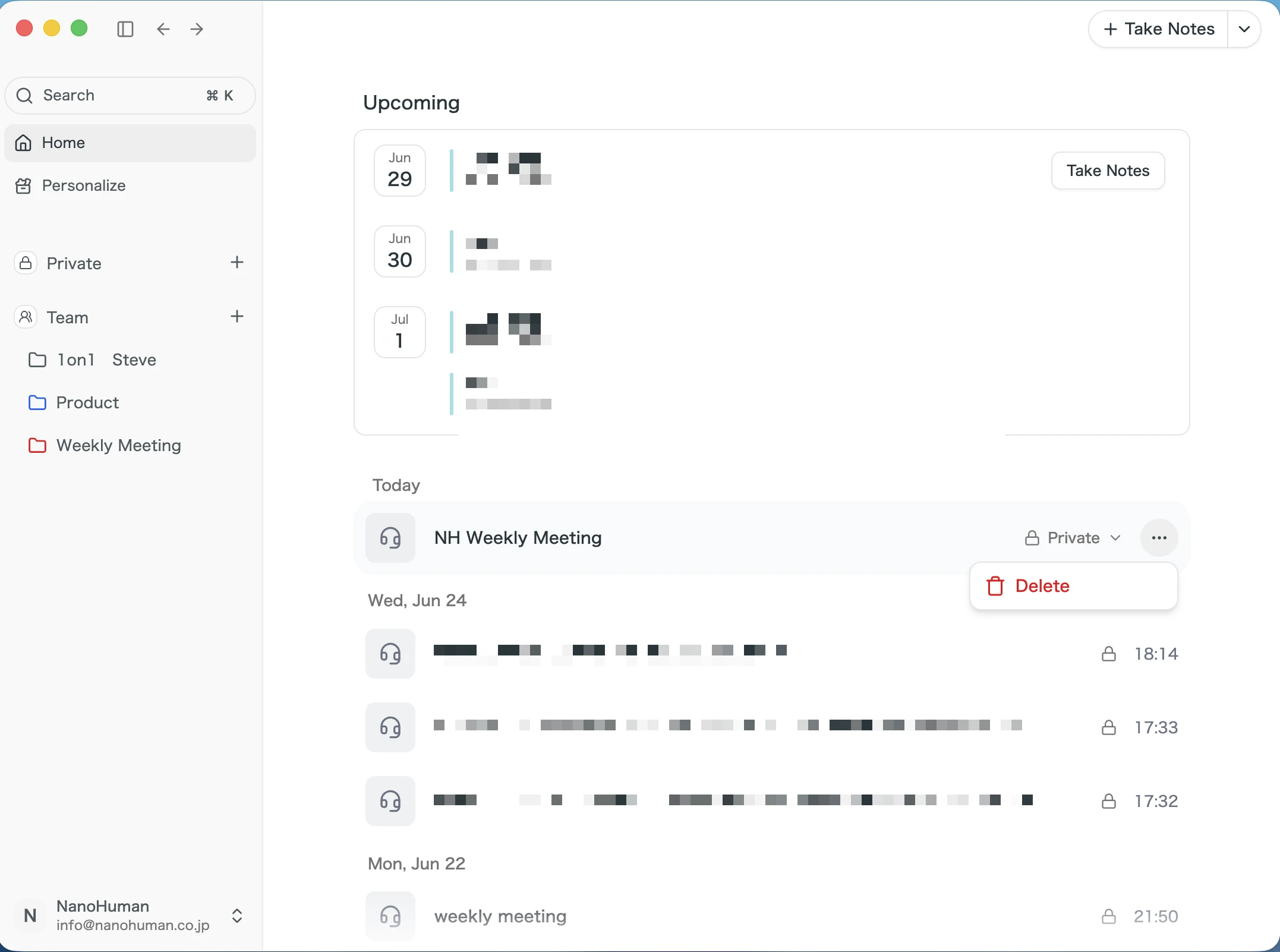
Task: Click the 18:14 timestamp
Action: tap(1156, 654)
